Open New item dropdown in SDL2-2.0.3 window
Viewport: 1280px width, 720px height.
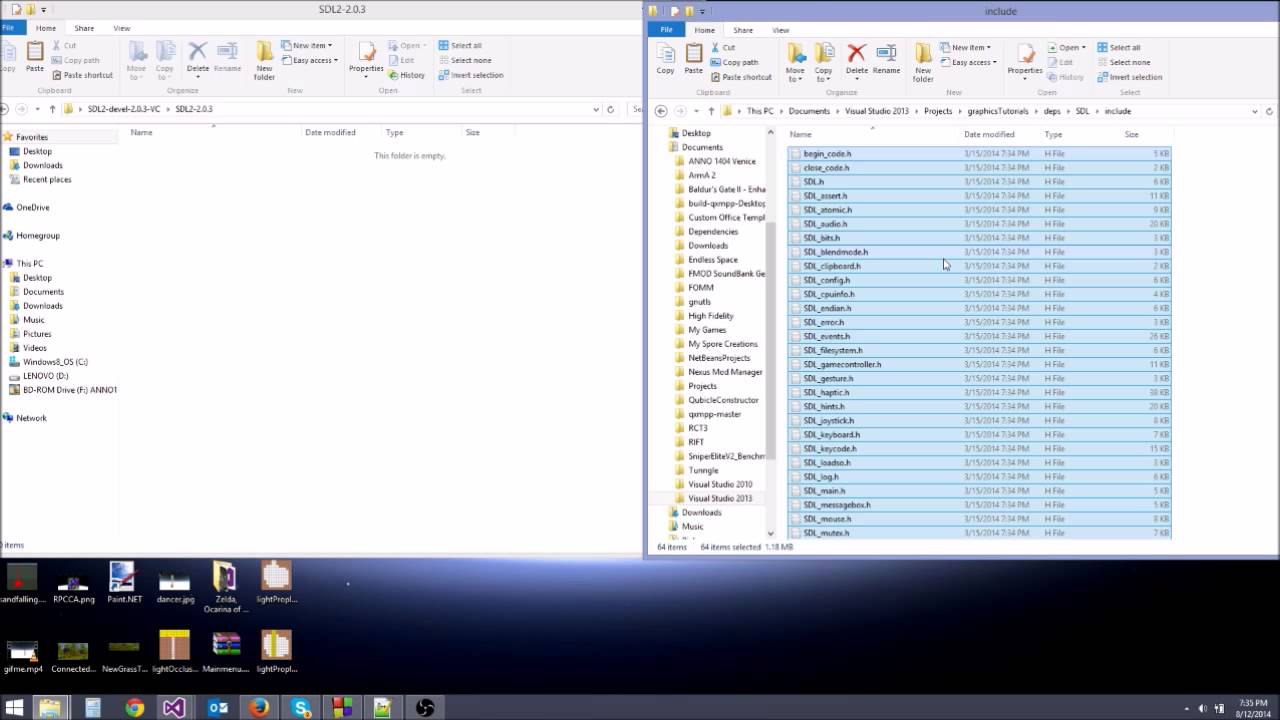tap(306, 45)
